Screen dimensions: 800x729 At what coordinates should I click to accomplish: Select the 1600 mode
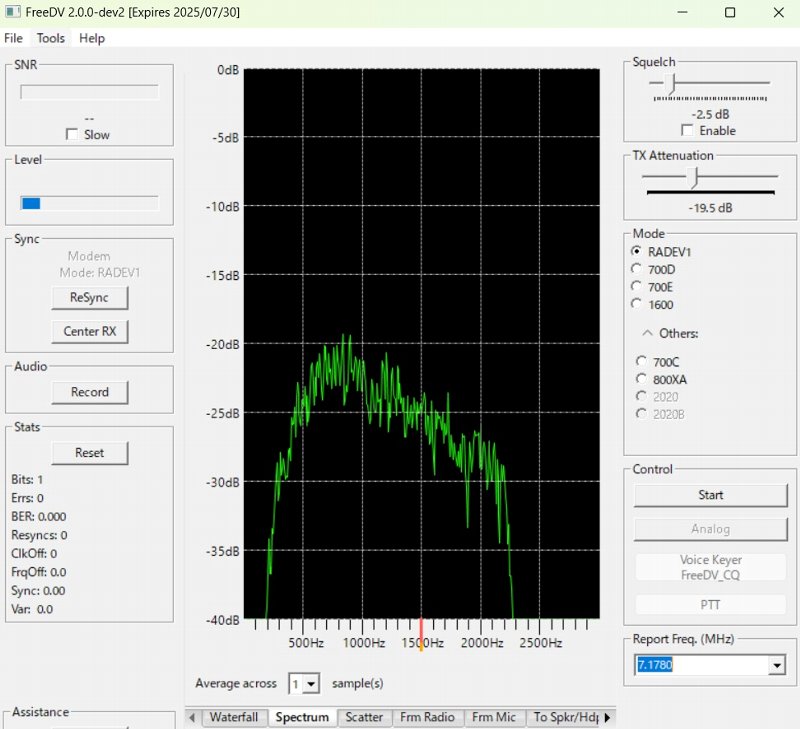636,304
